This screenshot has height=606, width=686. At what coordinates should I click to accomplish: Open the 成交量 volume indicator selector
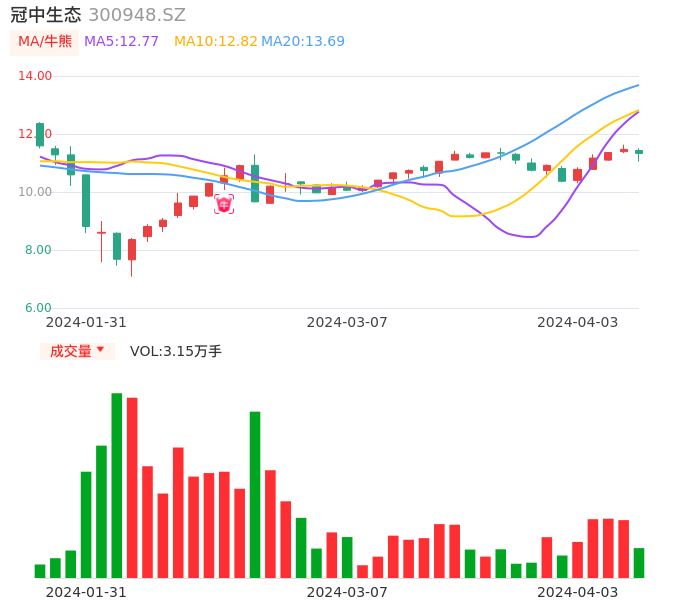click(71, 351)
